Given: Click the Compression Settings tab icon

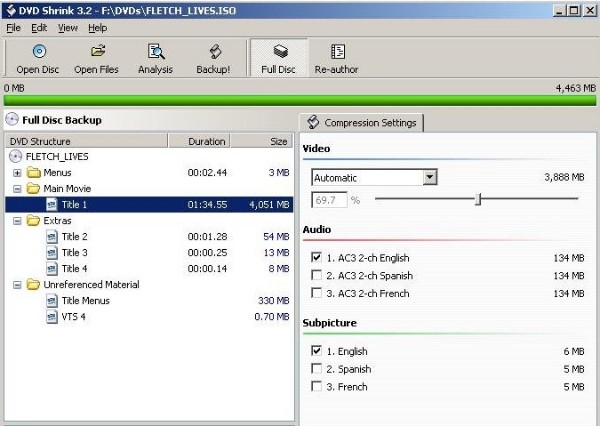Looking at the screenshot, I should (313, 122).
